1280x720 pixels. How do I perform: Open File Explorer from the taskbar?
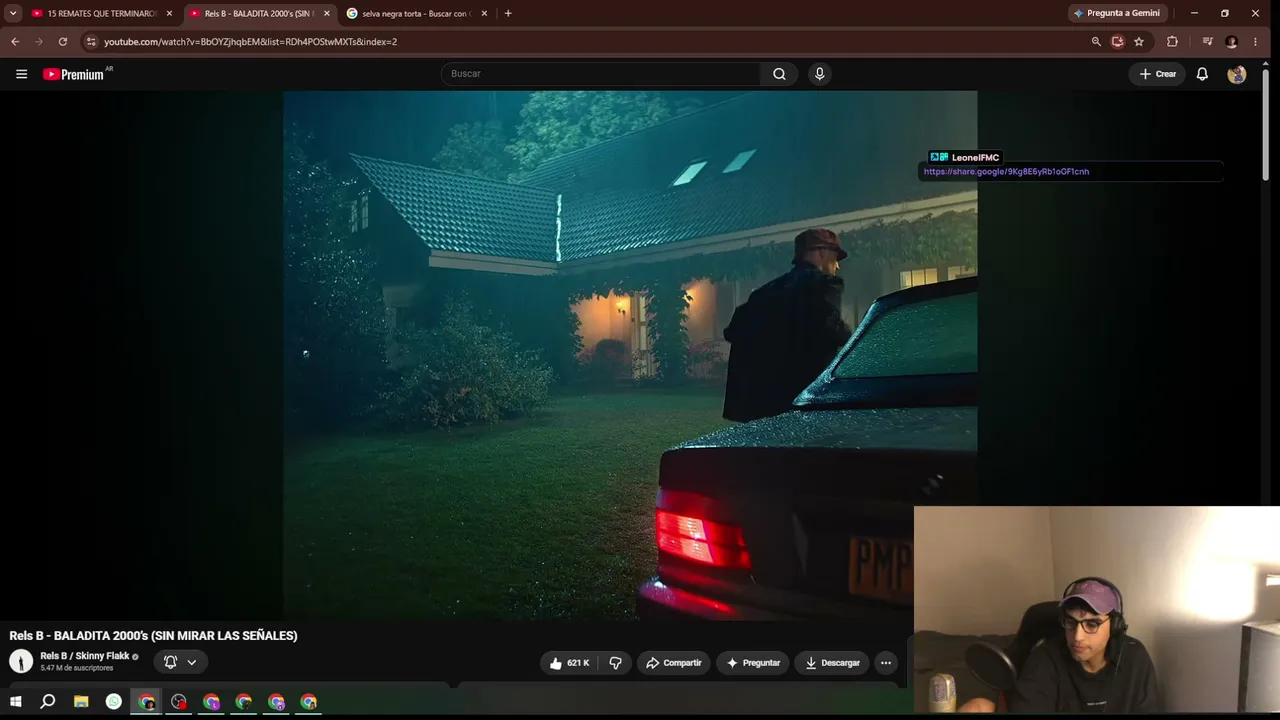pos(81,702)
